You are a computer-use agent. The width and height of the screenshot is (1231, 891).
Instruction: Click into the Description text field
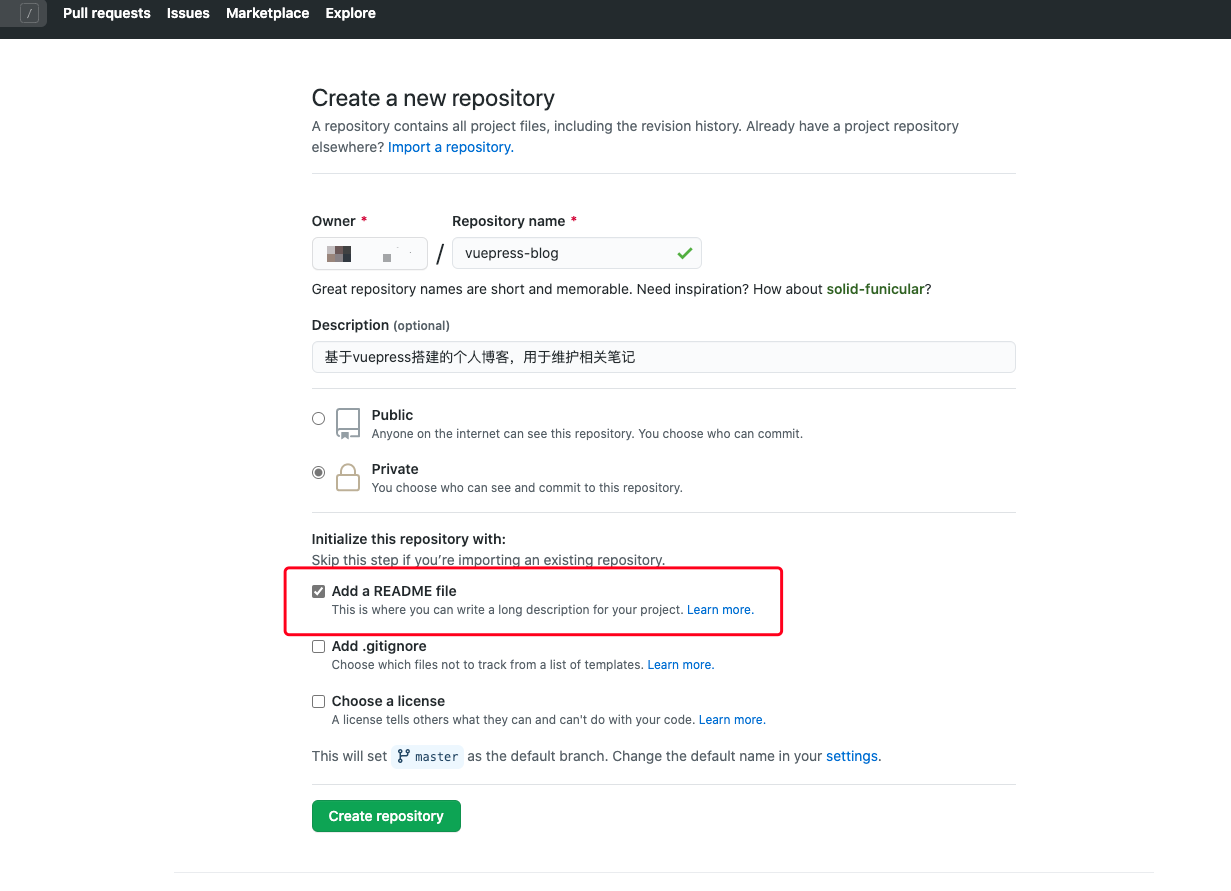(663, 357)
